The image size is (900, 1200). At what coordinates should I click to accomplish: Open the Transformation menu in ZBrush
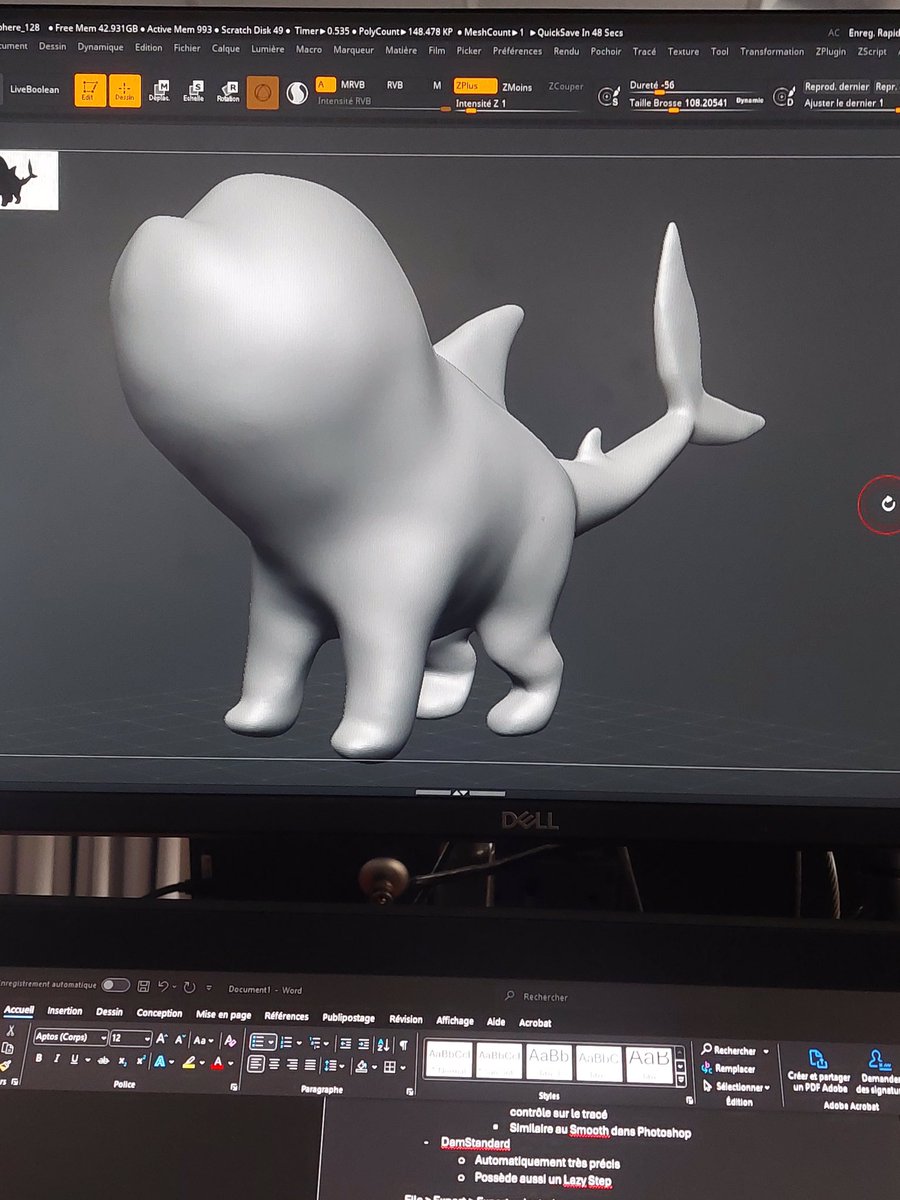[x=772, y=51]
